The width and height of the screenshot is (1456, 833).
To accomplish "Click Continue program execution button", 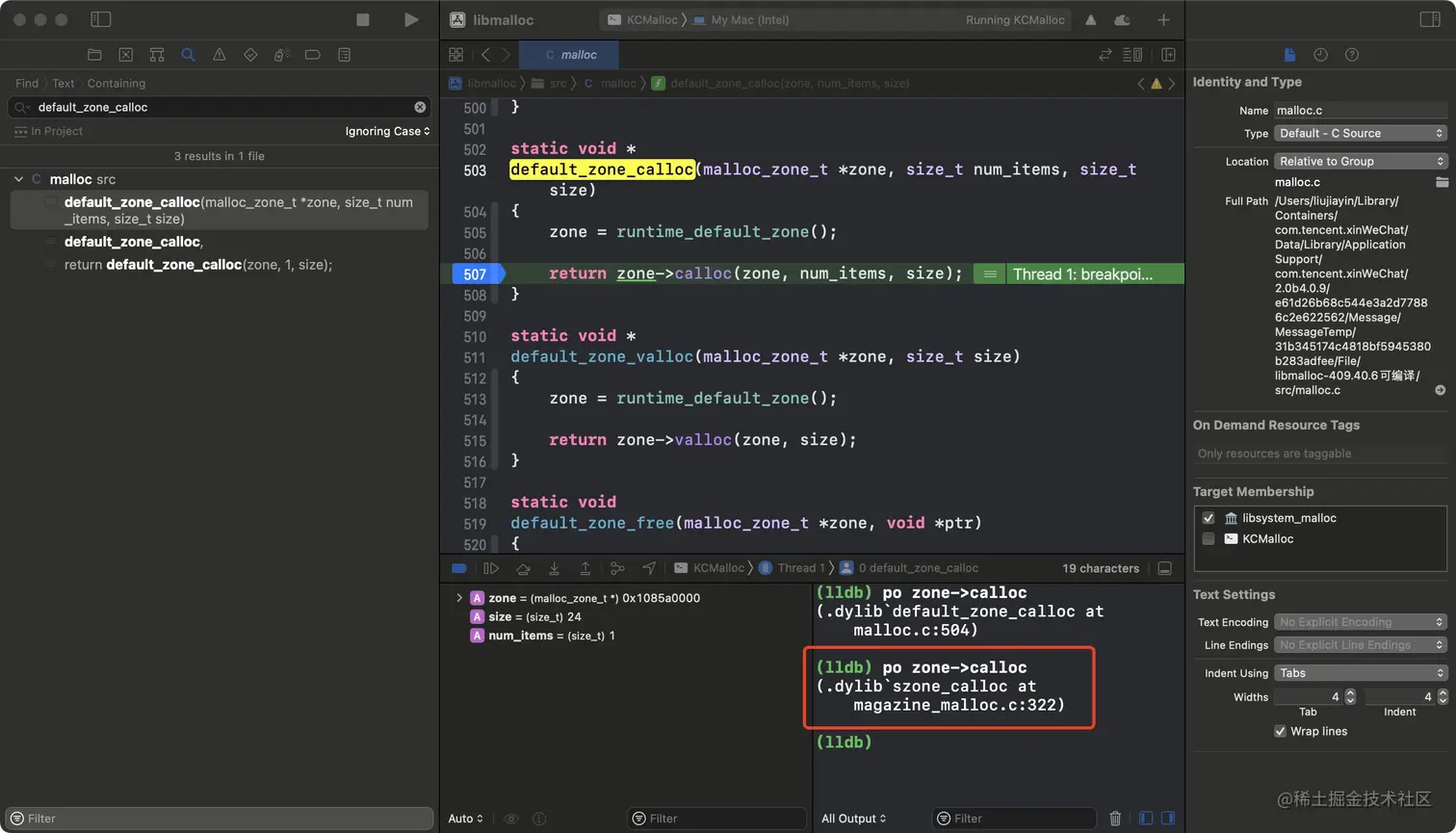I will tap(491, 568).
